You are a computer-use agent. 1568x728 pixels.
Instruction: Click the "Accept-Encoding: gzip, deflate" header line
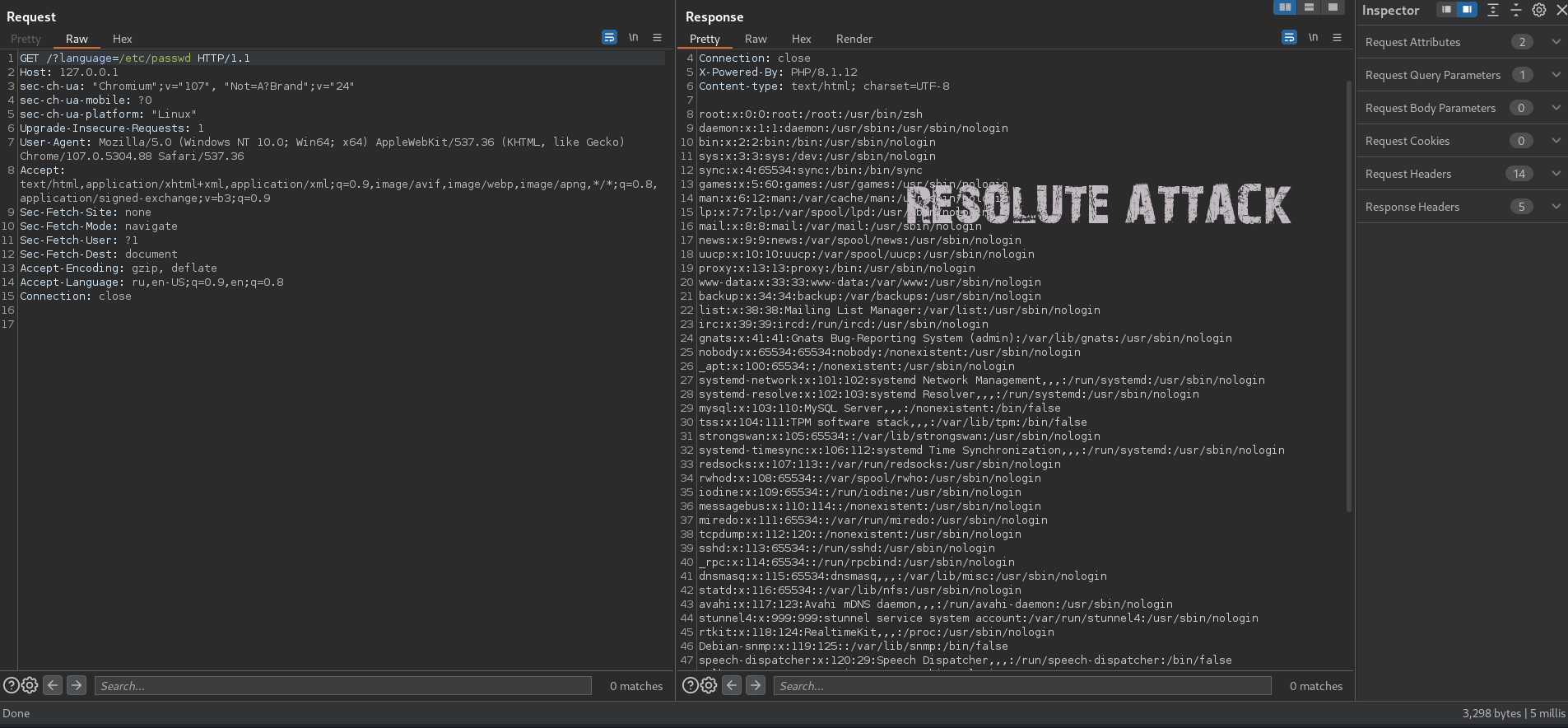click(x=119, y=268)
